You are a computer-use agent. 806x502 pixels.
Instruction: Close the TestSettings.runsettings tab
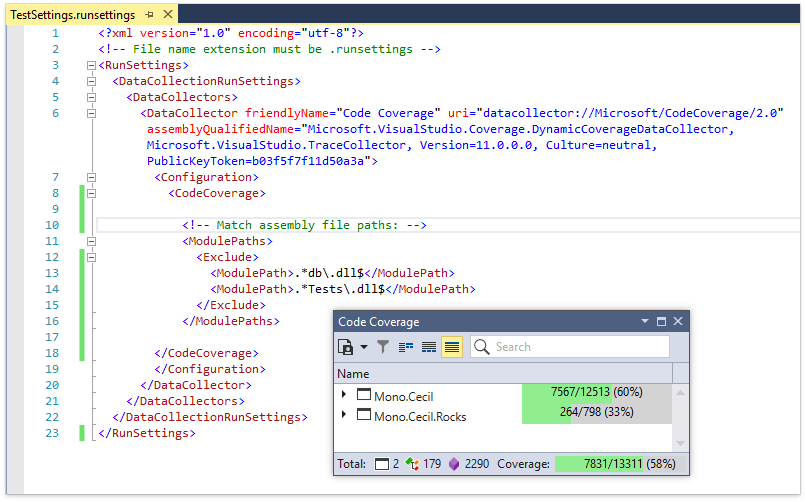point(167,15)
